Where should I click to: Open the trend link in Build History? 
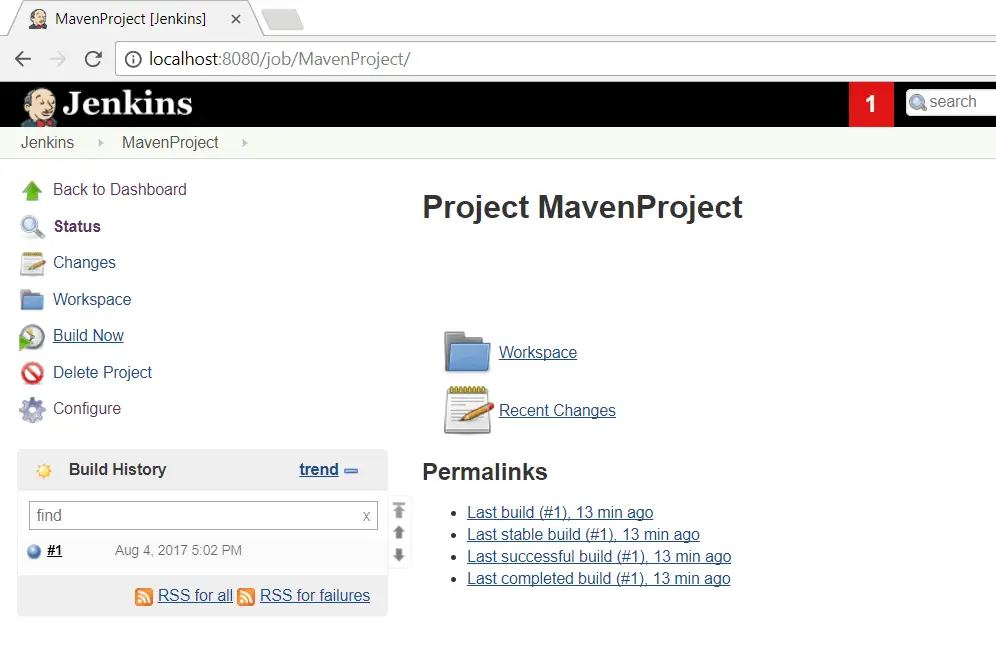pyautogui.click(x=319, y=470)
